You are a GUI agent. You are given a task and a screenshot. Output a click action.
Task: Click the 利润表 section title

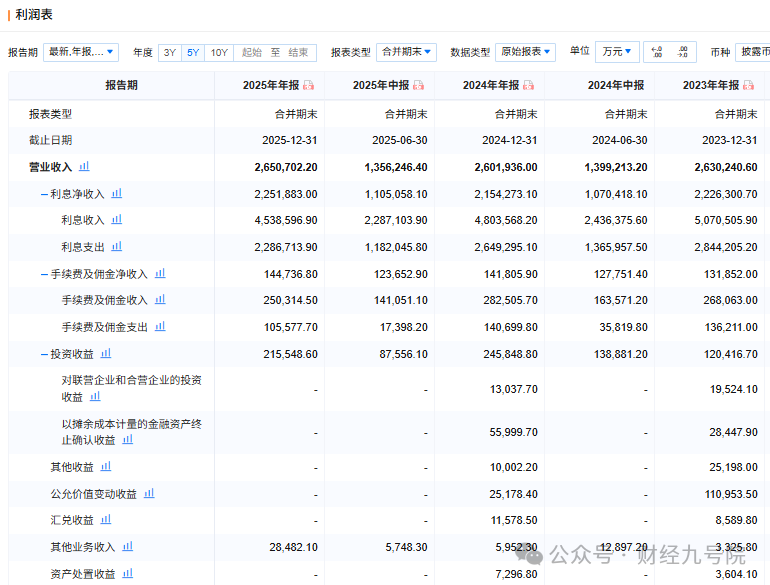(34, 15)
